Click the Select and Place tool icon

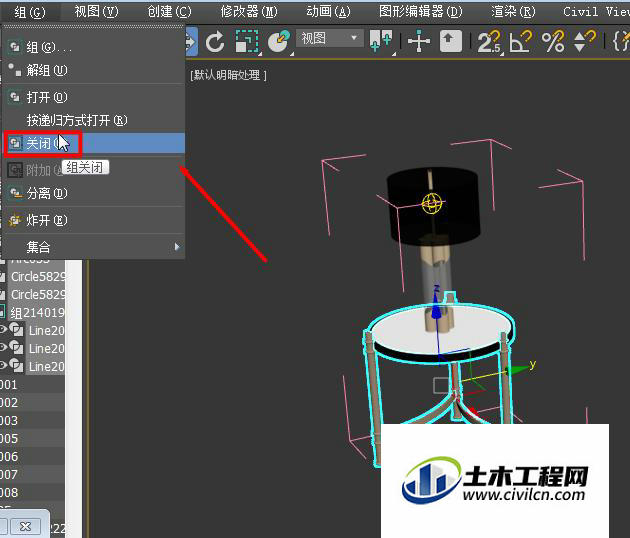[x=279, y=41]
